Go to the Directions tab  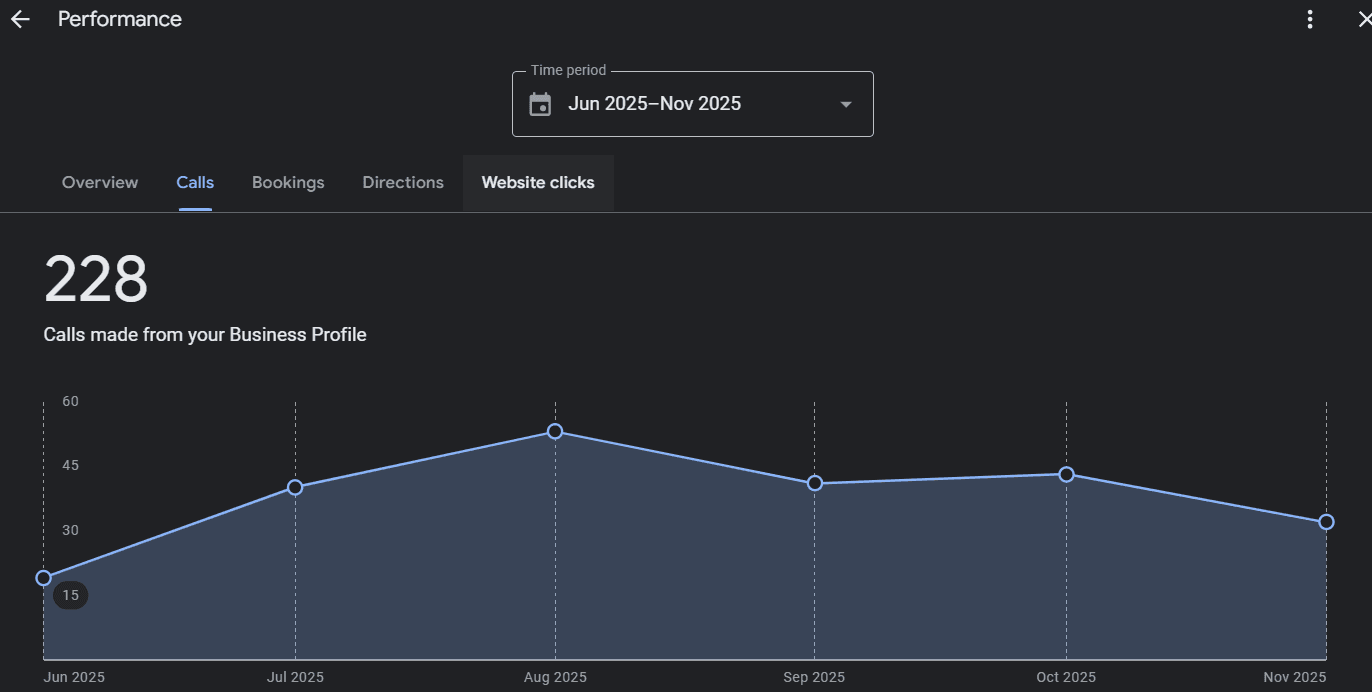403,183
